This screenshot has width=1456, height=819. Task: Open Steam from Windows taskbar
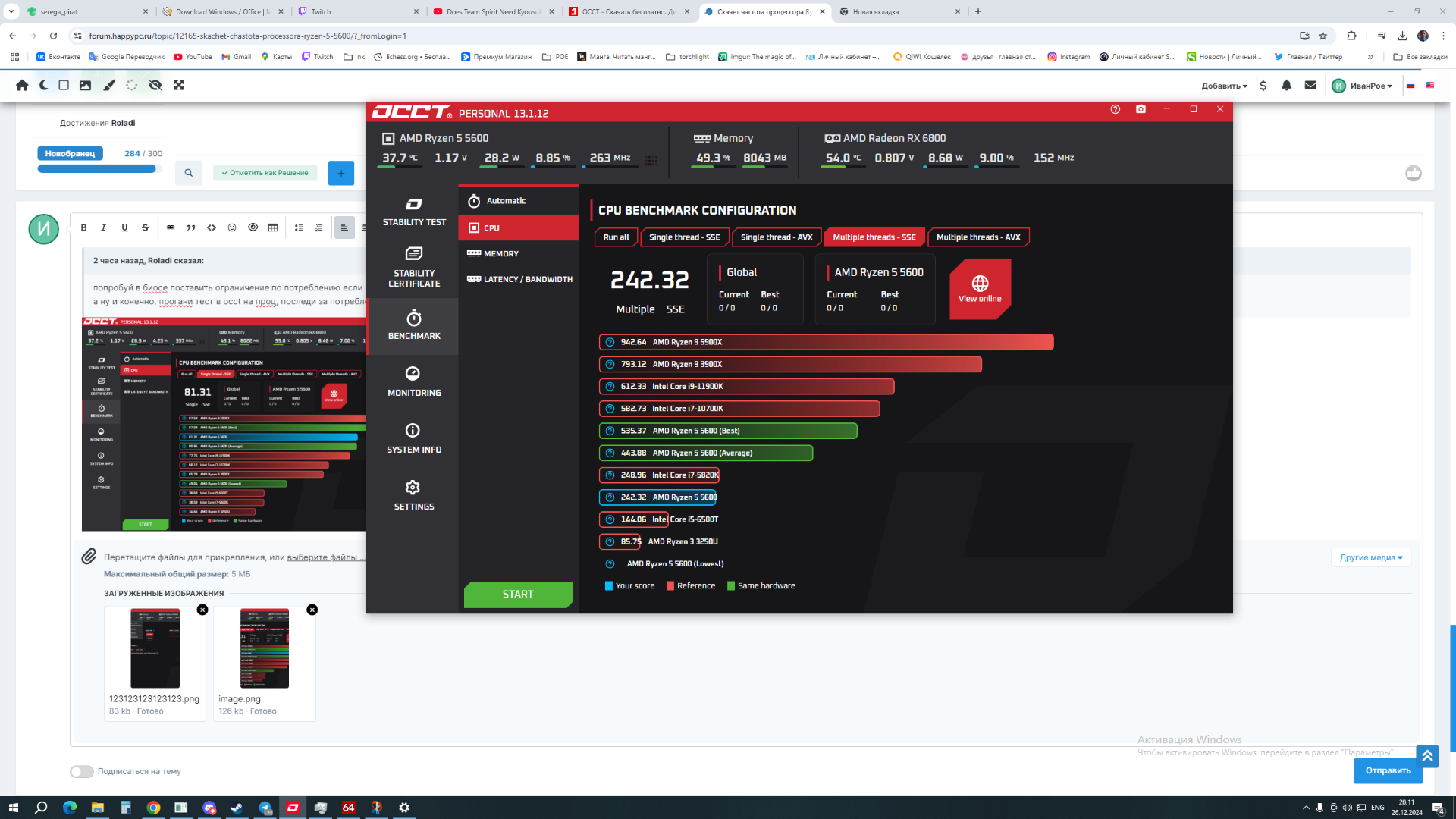[x=237, y=808]
